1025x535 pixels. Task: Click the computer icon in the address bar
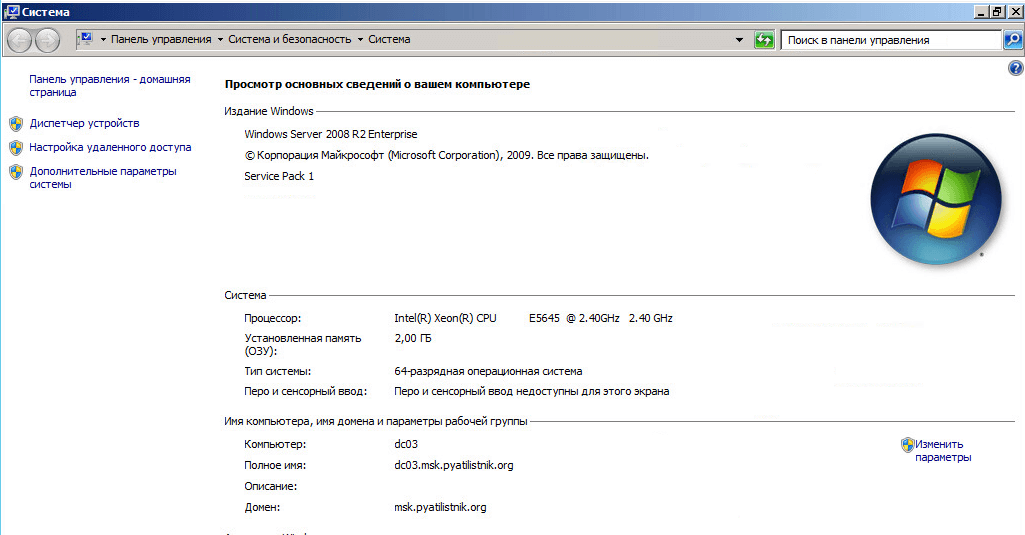click(85, 39)
